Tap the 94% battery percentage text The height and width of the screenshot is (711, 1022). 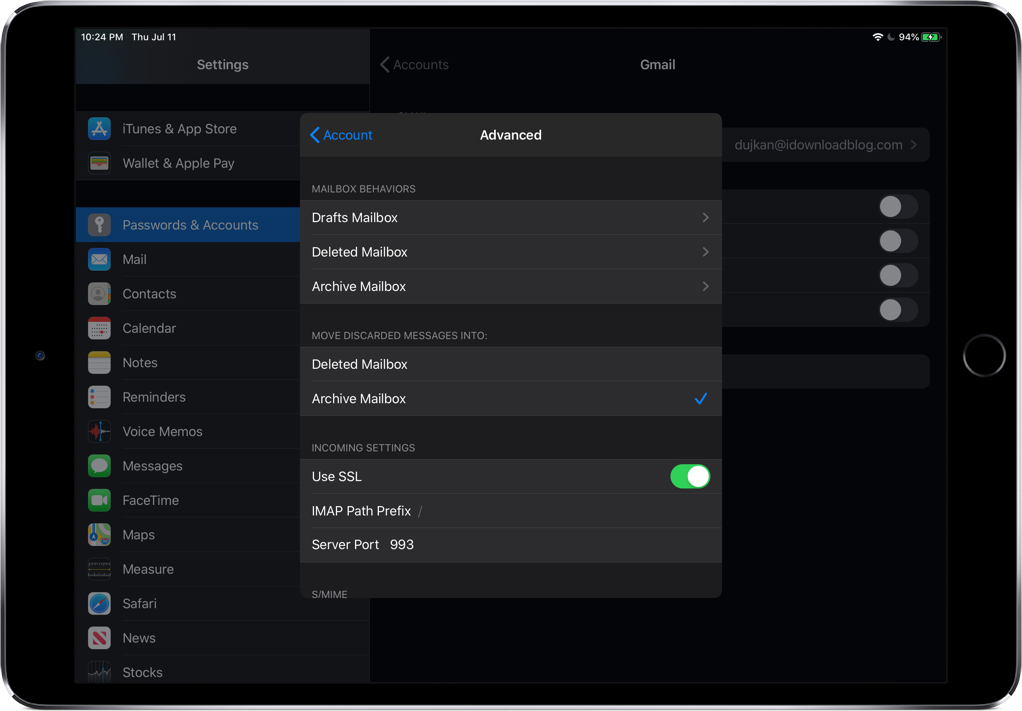909,37
